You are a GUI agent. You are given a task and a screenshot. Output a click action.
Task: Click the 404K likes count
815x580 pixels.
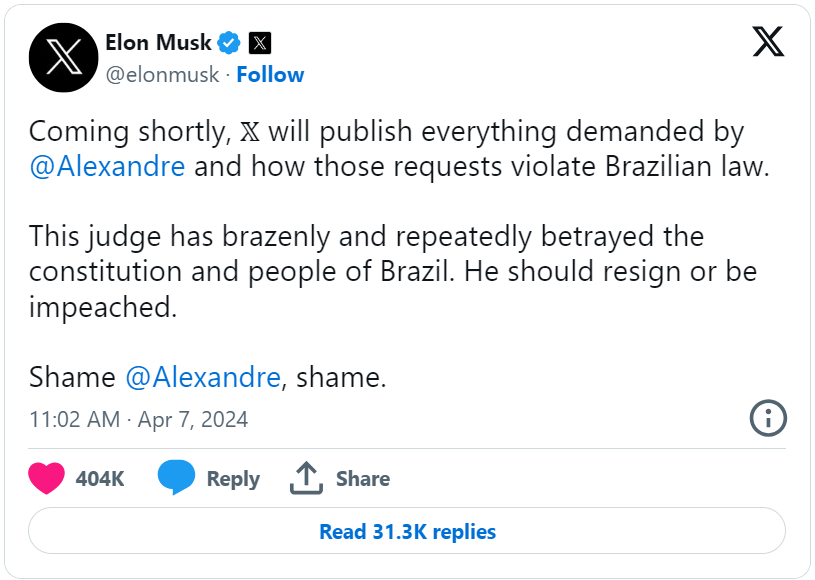(100, 479)
